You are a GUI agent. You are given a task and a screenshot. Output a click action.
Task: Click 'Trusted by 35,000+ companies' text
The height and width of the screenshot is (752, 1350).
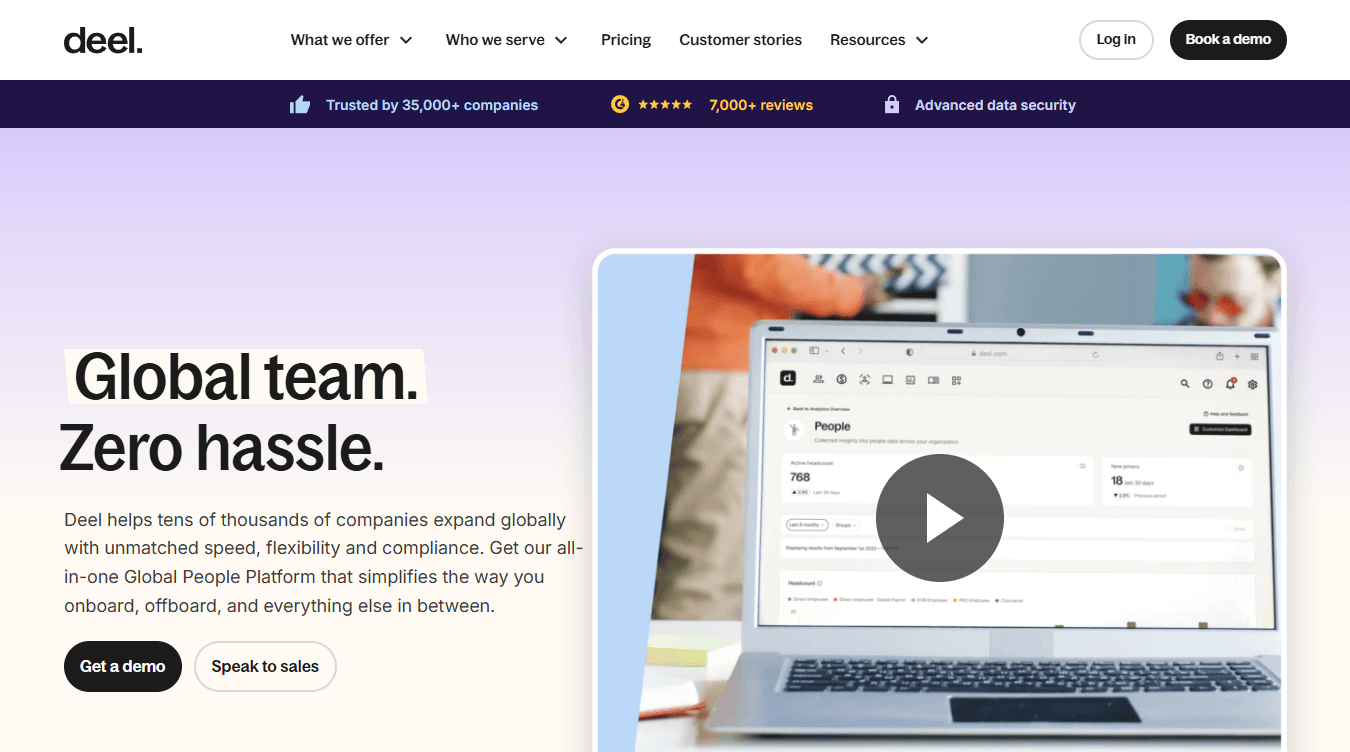coord(432,105)
